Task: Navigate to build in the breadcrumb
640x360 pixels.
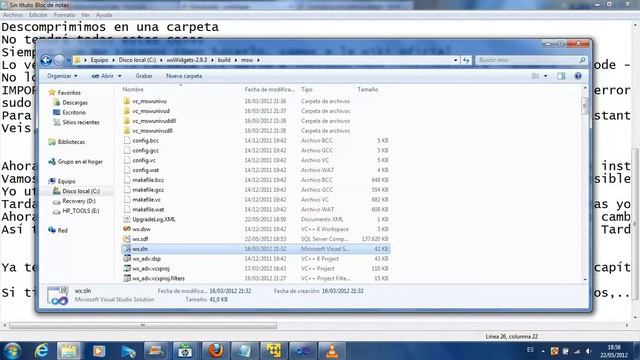Action: point(224,60)
